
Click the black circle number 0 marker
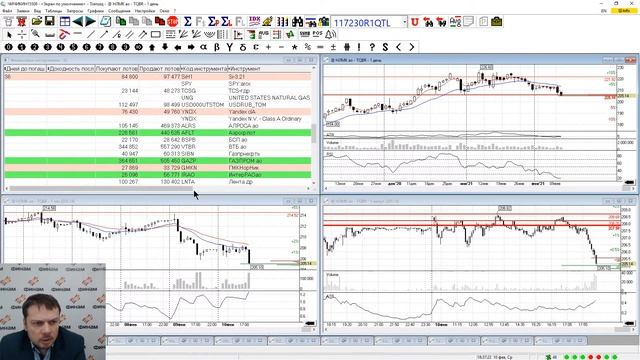coord(9,47)
